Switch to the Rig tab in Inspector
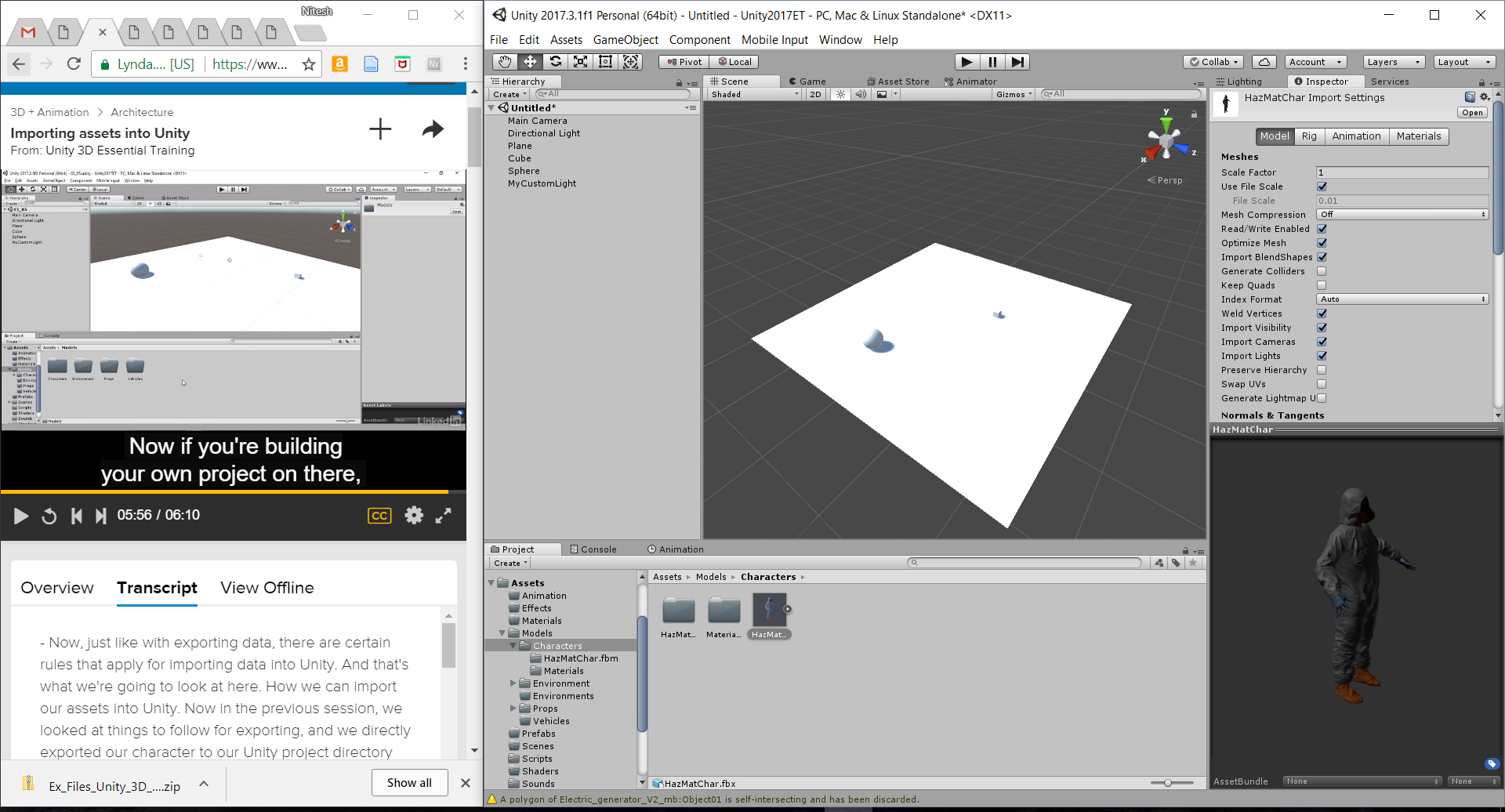Screen dimensions: 1505x812 point(1309,136)
